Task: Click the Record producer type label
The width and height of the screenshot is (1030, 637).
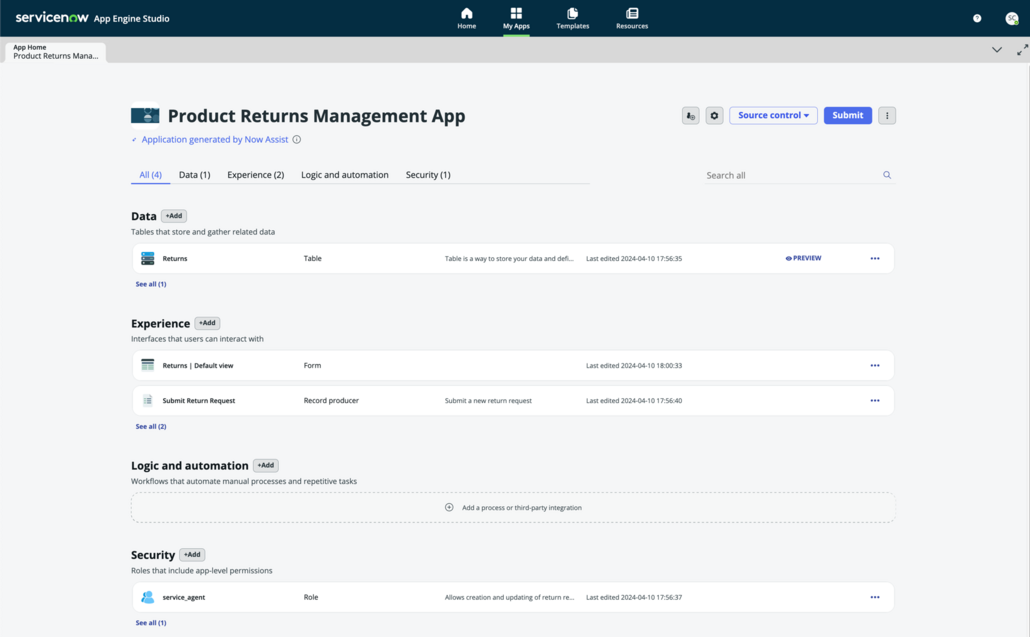Action: pyautogui.click(x=331, y=401)
